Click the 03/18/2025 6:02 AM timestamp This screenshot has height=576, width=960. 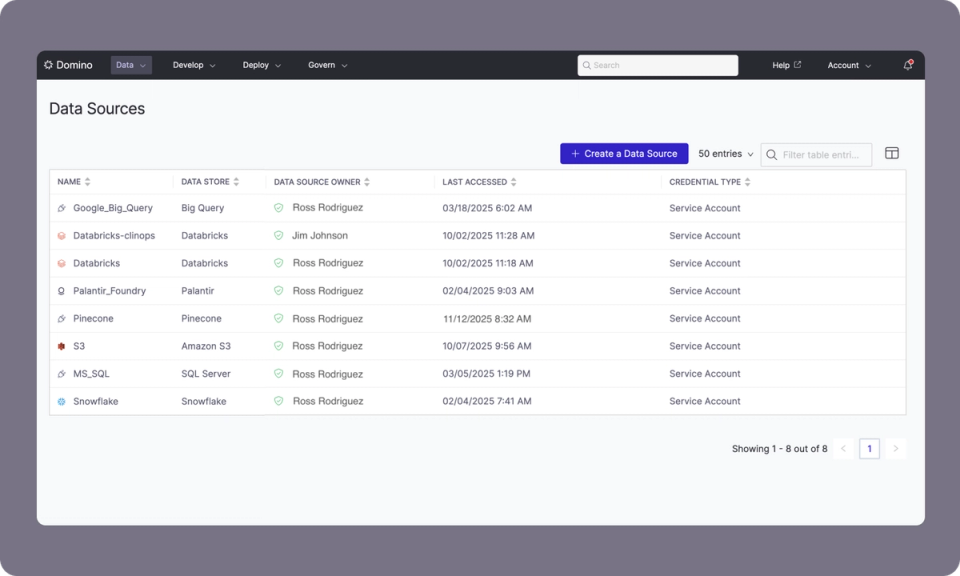(x=487, y=208)
